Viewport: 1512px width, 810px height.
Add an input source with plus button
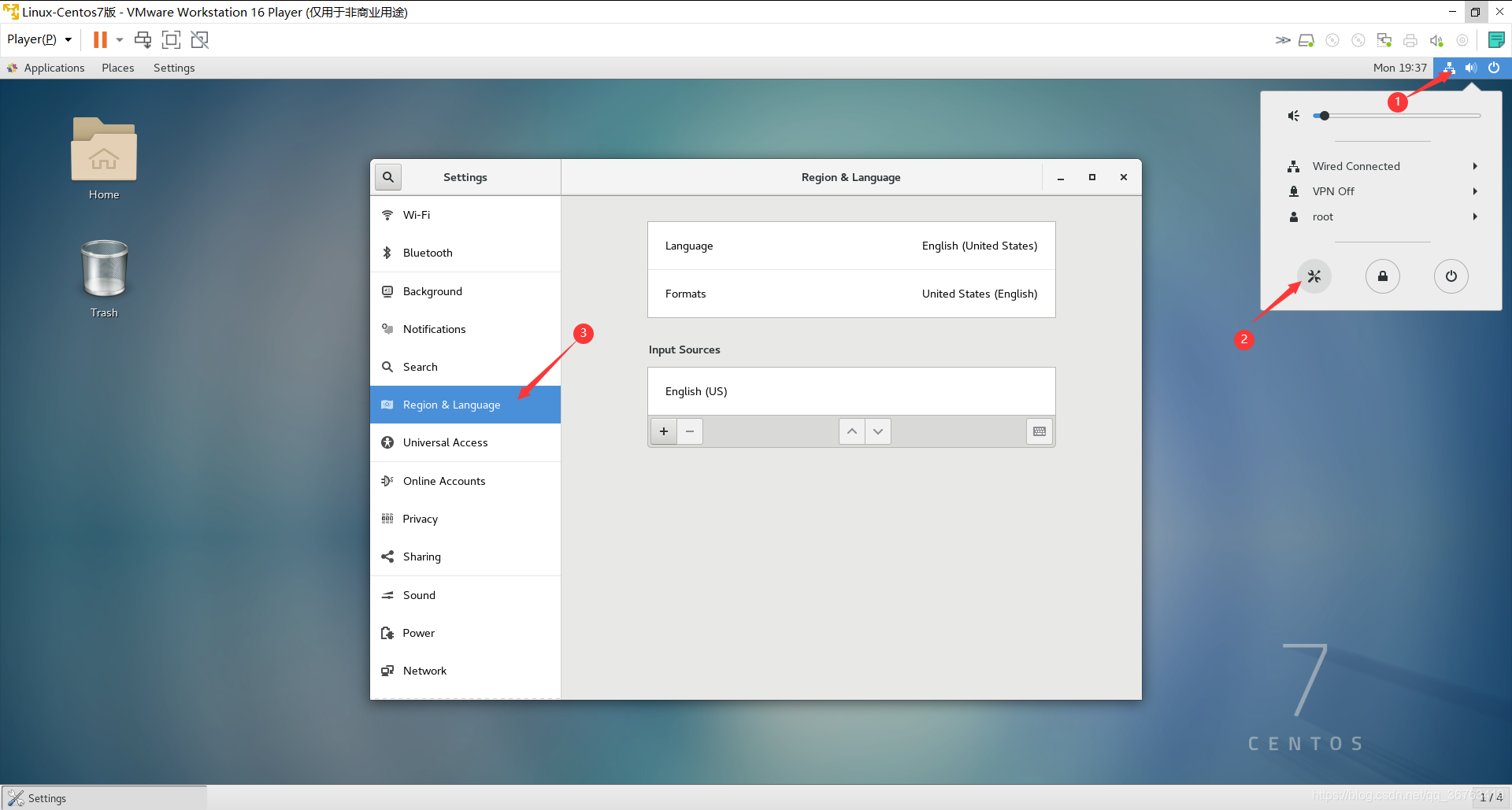(664, 431)
